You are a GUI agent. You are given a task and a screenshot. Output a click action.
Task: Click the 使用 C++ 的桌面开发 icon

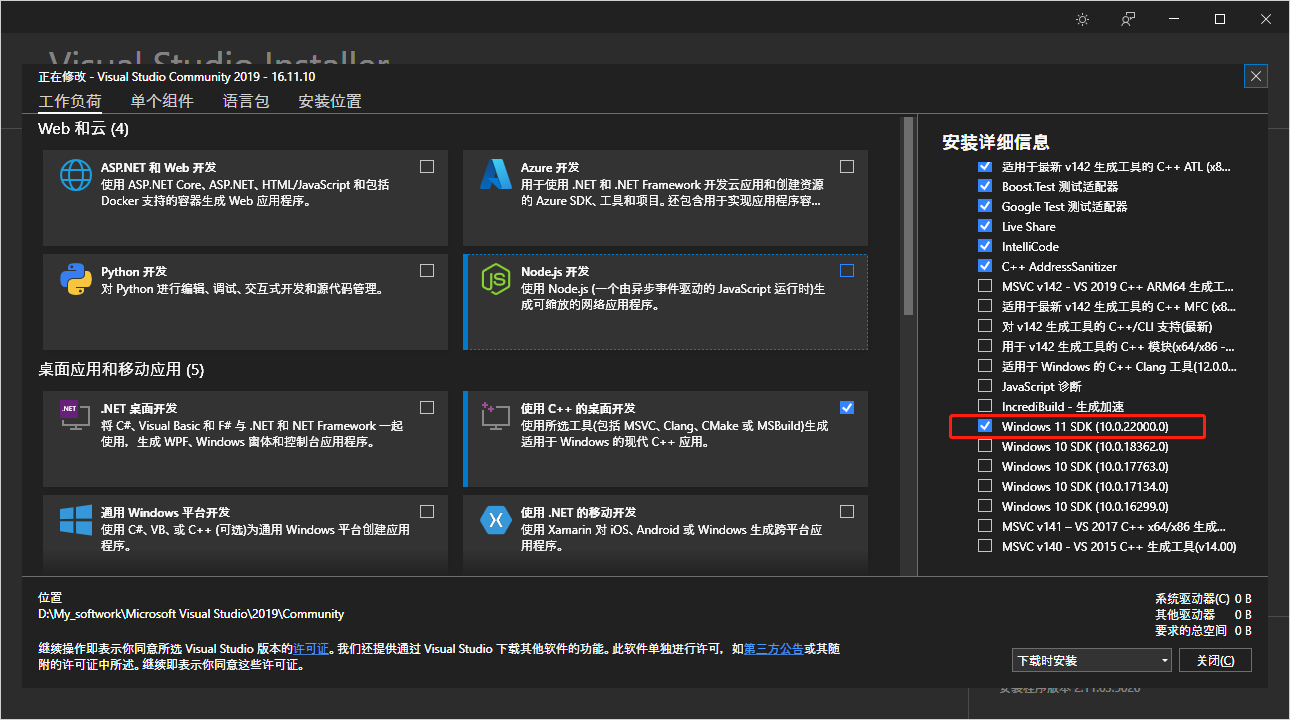(x=497, y=417)
